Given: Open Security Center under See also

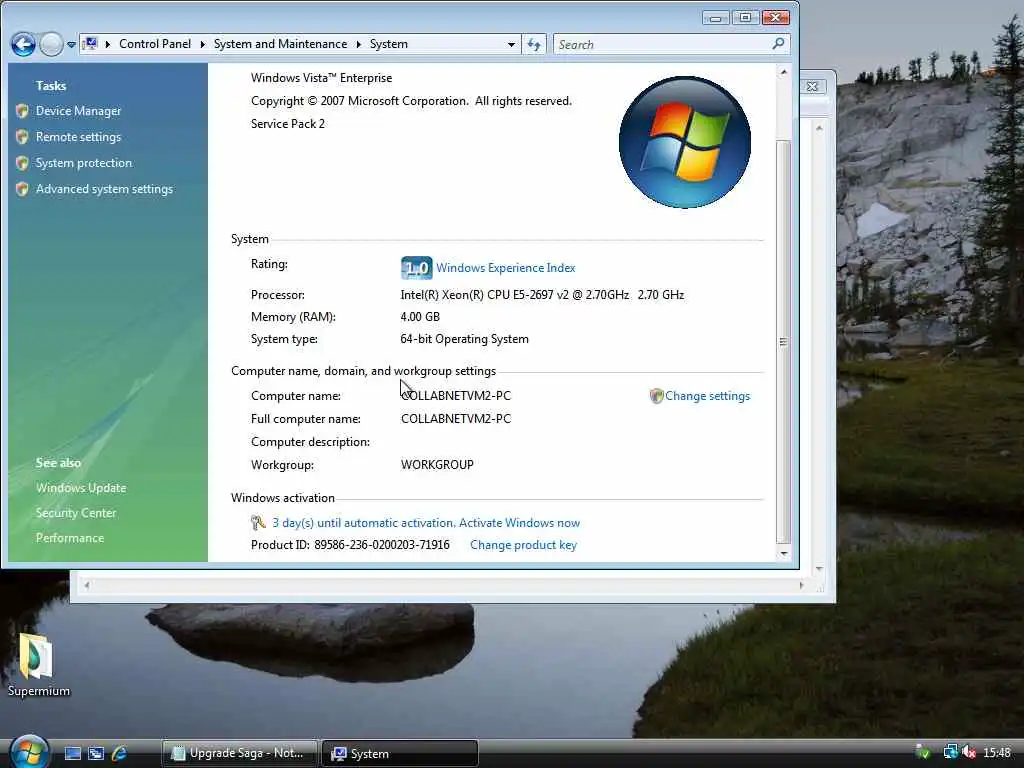Looking at the screenshot, I should (76, 513).
